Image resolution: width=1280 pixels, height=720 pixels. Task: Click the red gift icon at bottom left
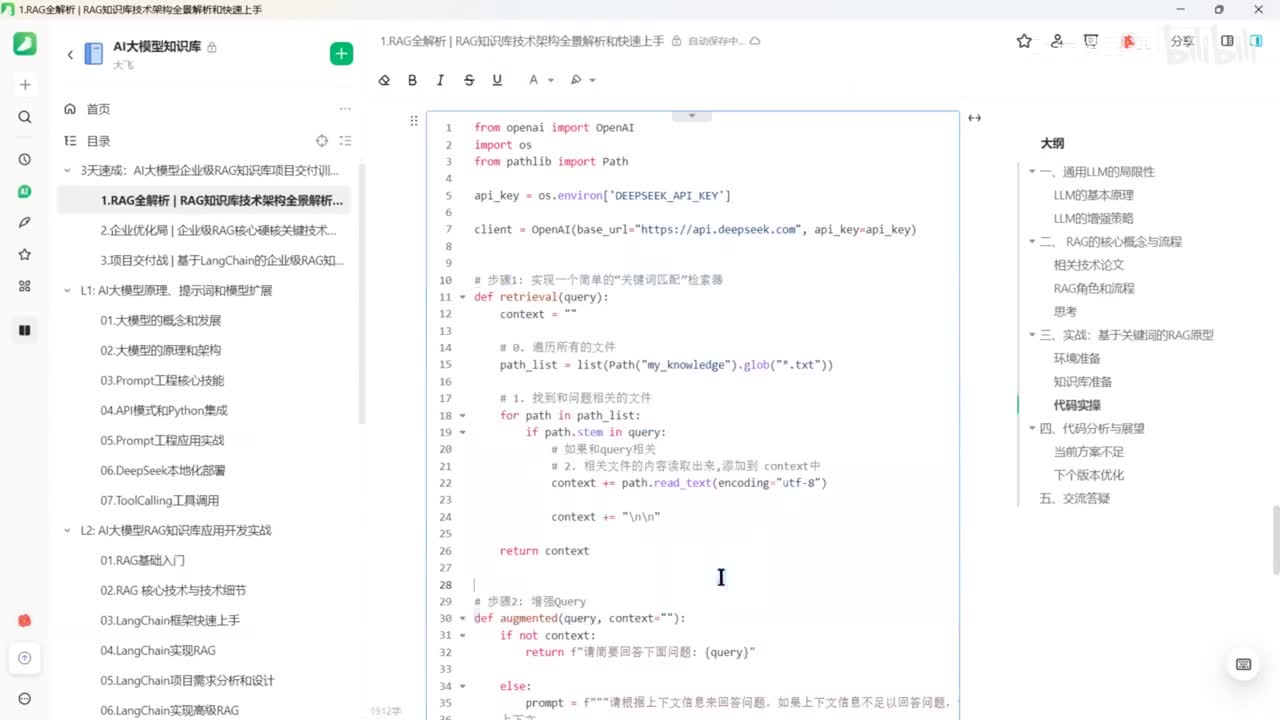25,620
